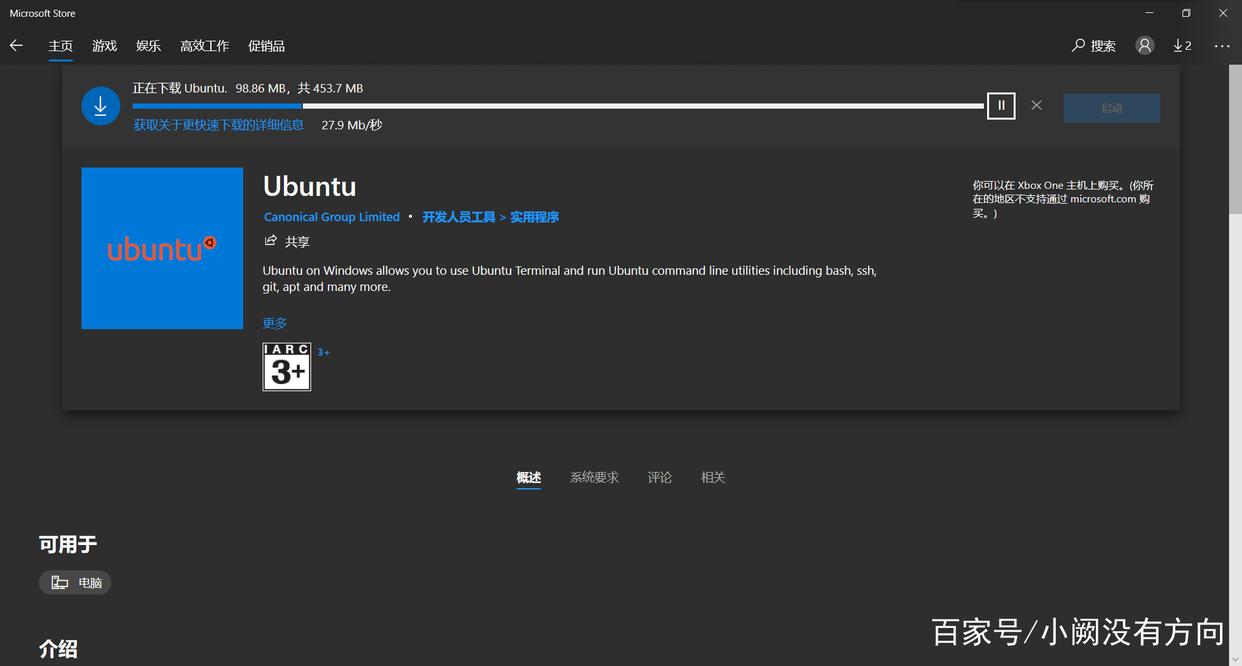Viewport: 1242px width, 666px height.
Task: Open downloads queue showing 2
Action: point(1182,46)
